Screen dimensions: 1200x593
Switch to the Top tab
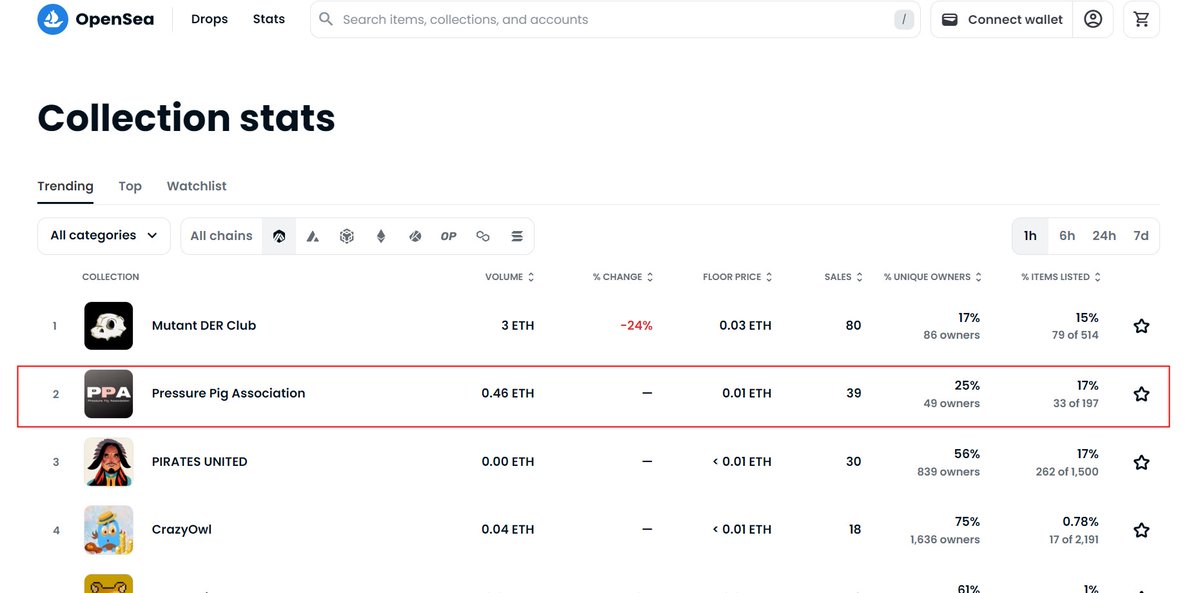130,186
